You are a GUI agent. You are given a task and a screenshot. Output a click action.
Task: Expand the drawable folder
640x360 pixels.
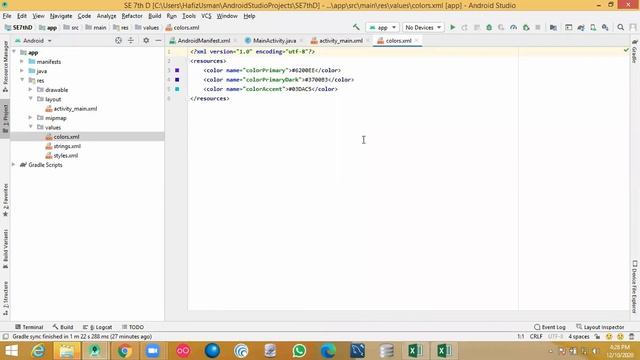pyautogui.click(x=30, y=89)
